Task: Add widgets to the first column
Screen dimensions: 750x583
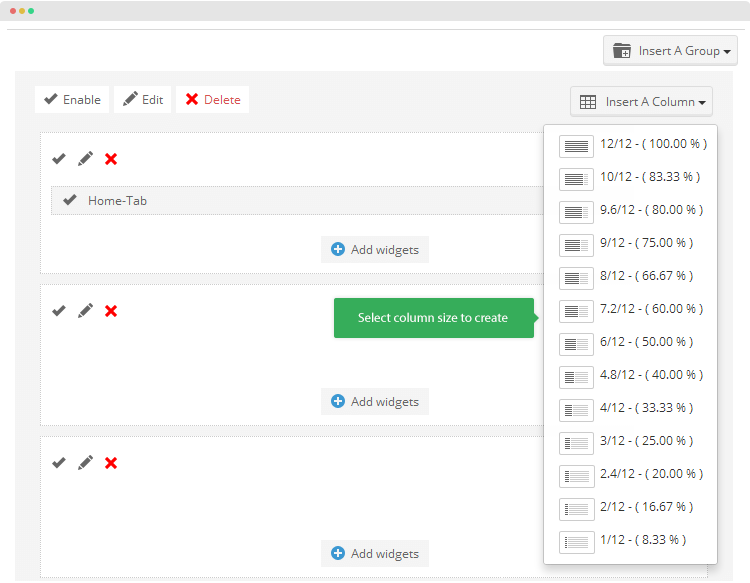Action: pyautogui.click(x=375, y=250)
